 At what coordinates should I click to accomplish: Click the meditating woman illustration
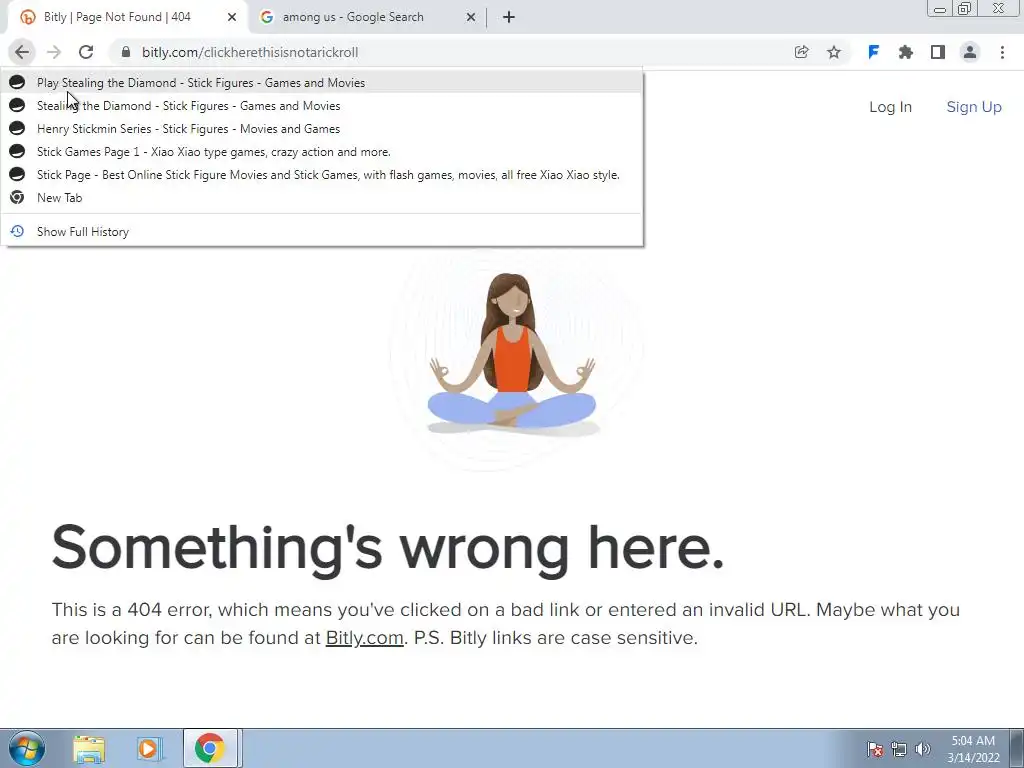pyautogui.click(x=512, y=355)
